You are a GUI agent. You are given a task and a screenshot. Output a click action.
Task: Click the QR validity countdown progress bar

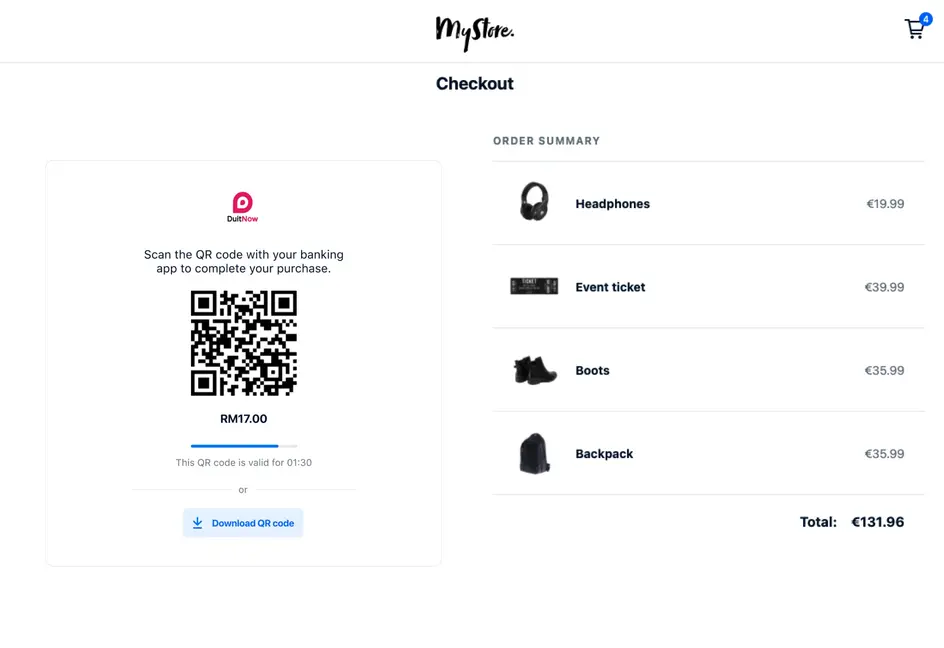243,446
